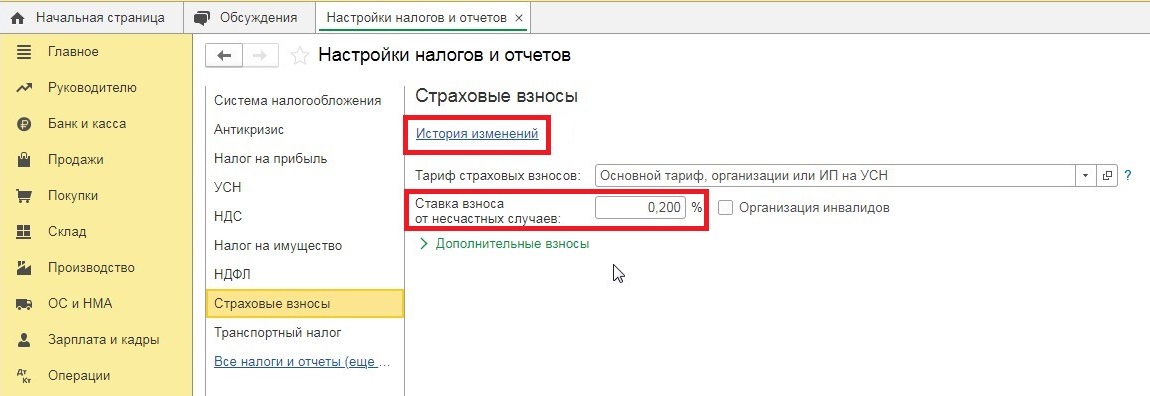The image size is (1150, 396).
Task: Click the truck icon for ОС и НМА
Action: point(24,304)
